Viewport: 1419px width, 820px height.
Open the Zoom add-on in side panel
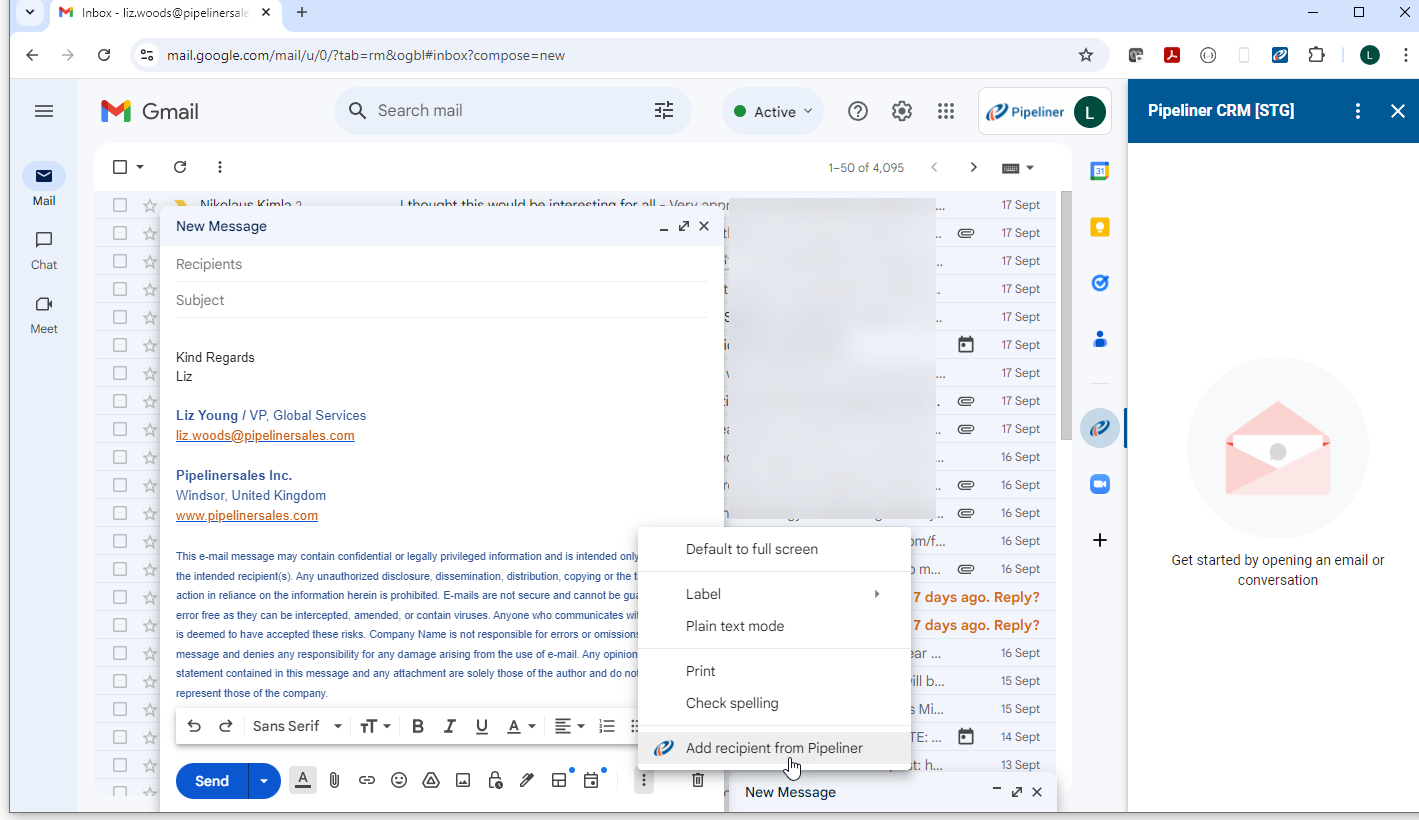(x=1100, y=484)
